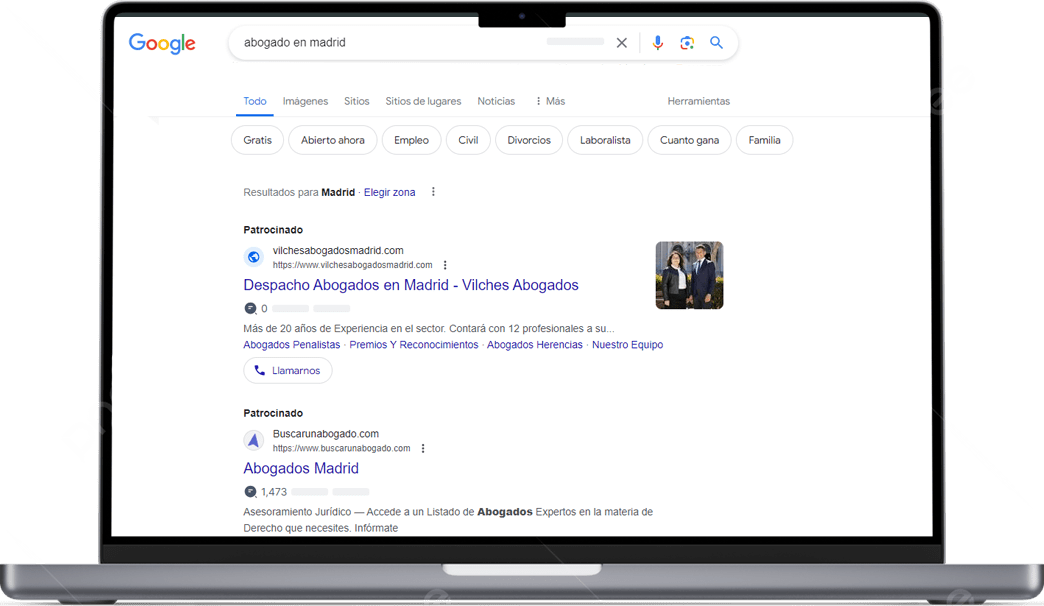Start voice search with the microphone icon
The image size is (1044, 606).
(657, 43)
